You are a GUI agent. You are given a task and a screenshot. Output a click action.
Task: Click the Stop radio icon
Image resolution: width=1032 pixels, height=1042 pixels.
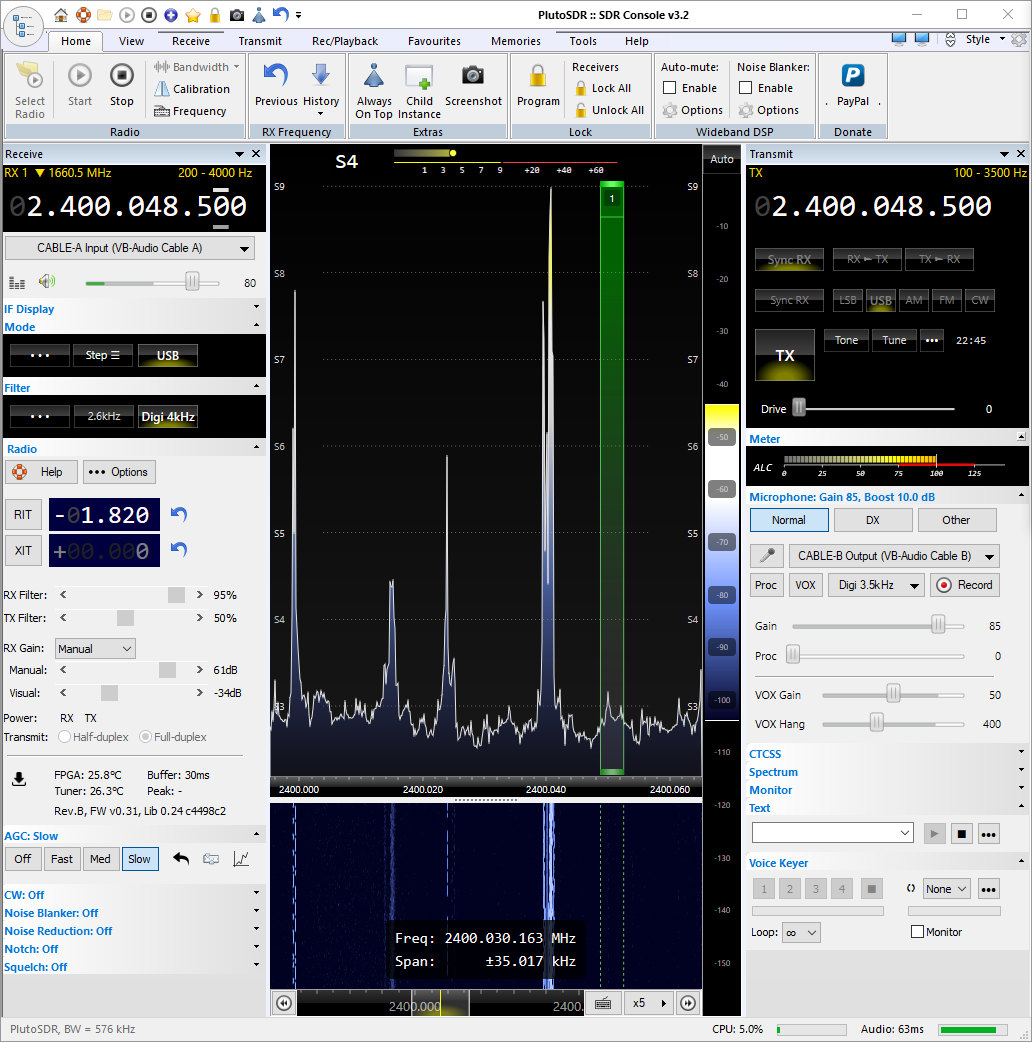(x=121, y=76)
